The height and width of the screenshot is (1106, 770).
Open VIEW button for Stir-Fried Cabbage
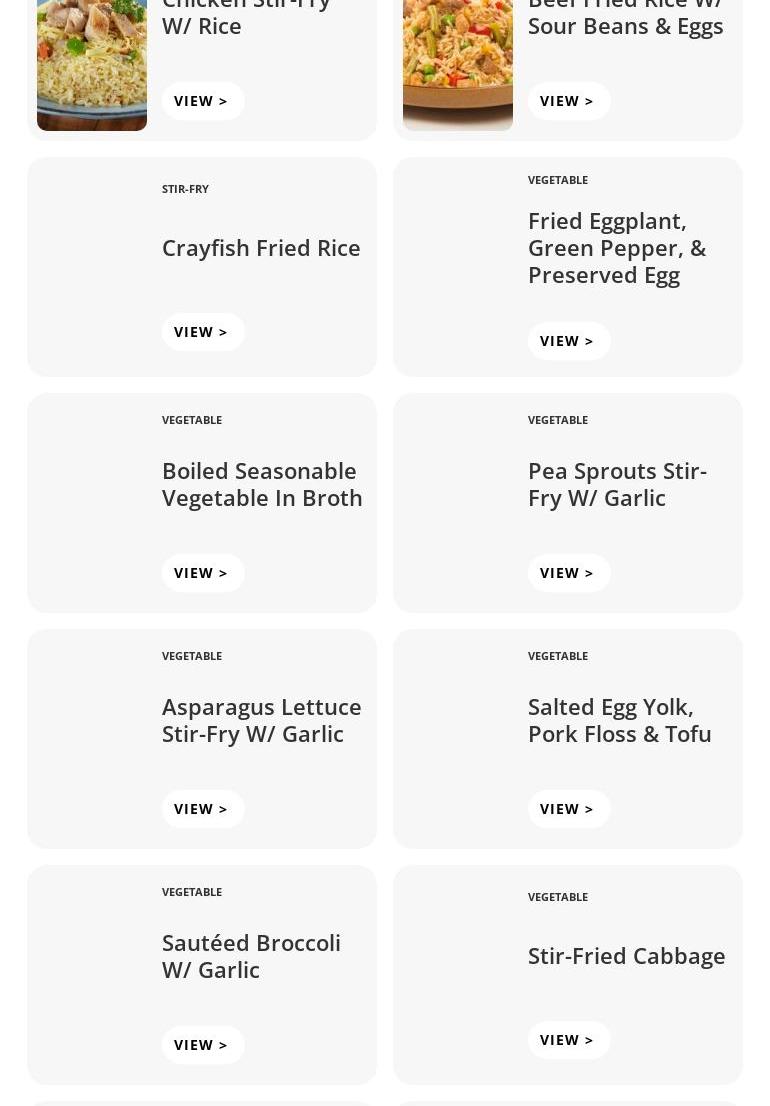point(568,1040)
